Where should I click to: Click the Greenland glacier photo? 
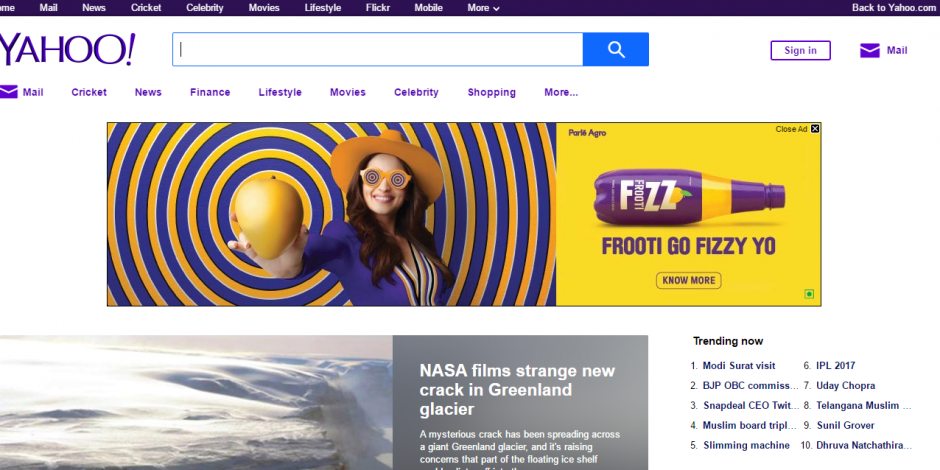coord(196,402)
